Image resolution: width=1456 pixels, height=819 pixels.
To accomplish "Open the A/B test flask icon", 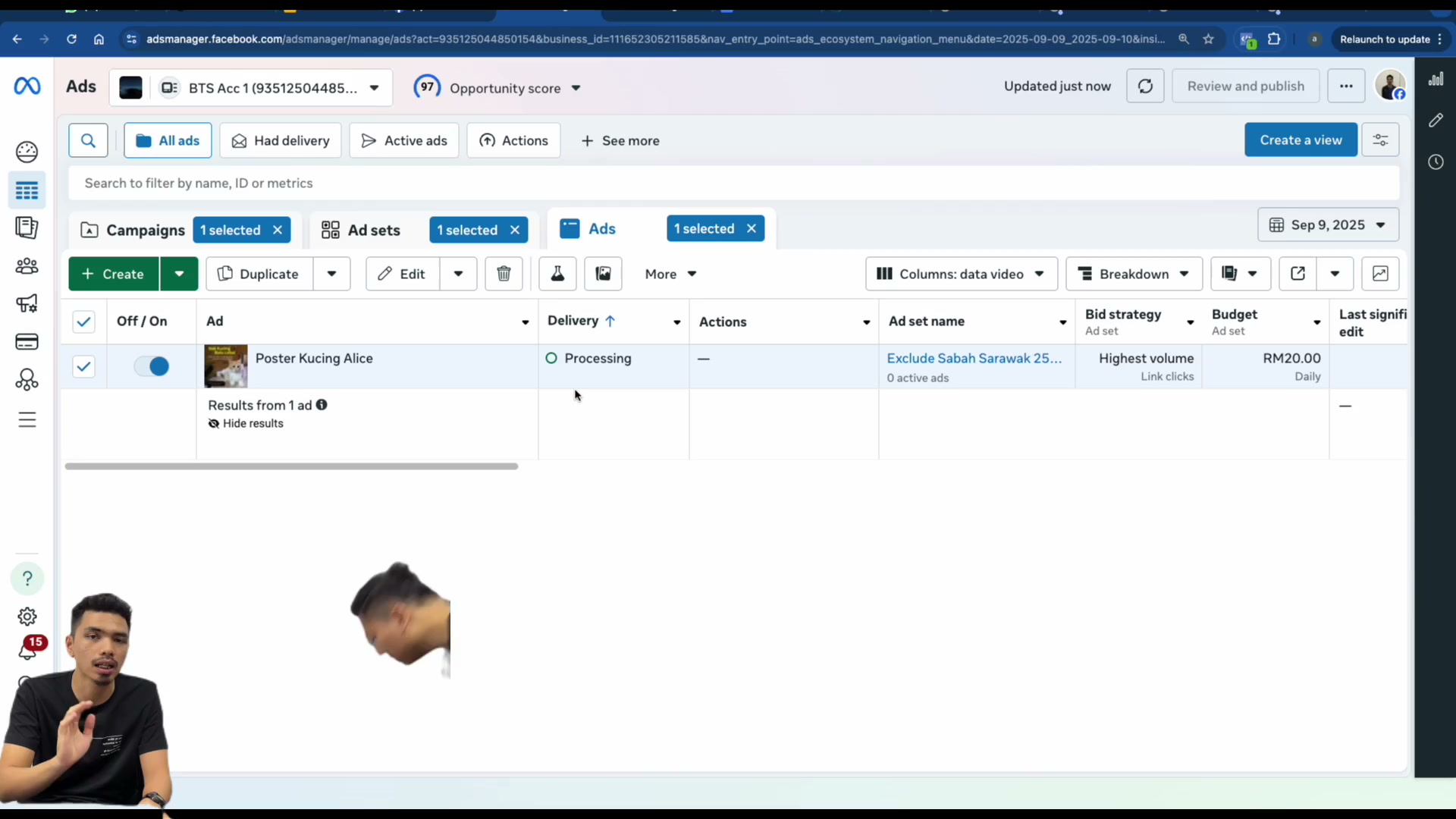I will pos(557,274).
